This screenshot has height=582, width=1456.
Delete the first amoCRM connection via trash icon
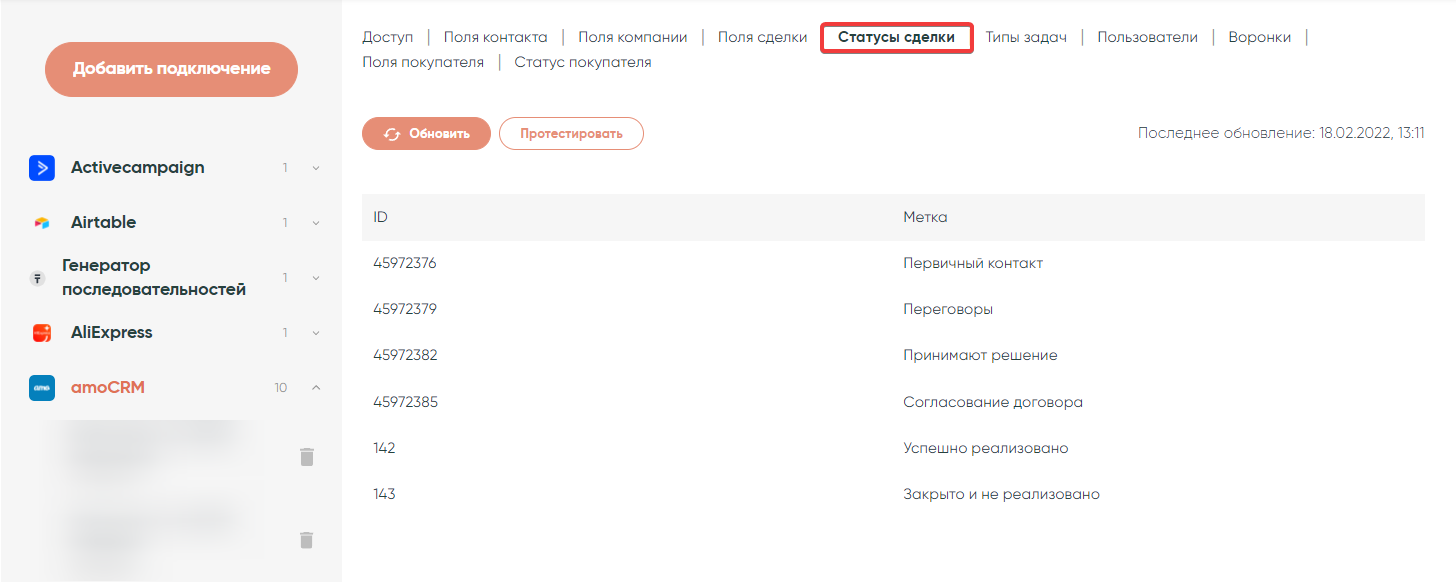[x=307, y=457]
